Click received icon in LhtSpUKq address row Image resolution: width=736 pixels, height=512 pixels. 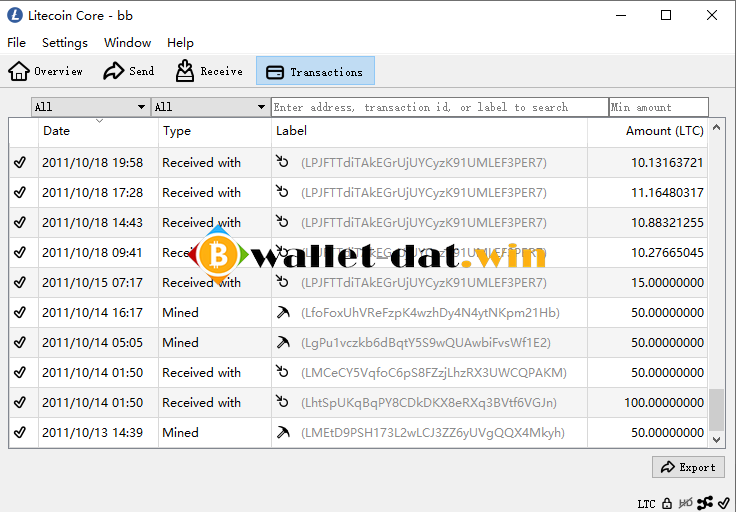[x=282, y=401]
